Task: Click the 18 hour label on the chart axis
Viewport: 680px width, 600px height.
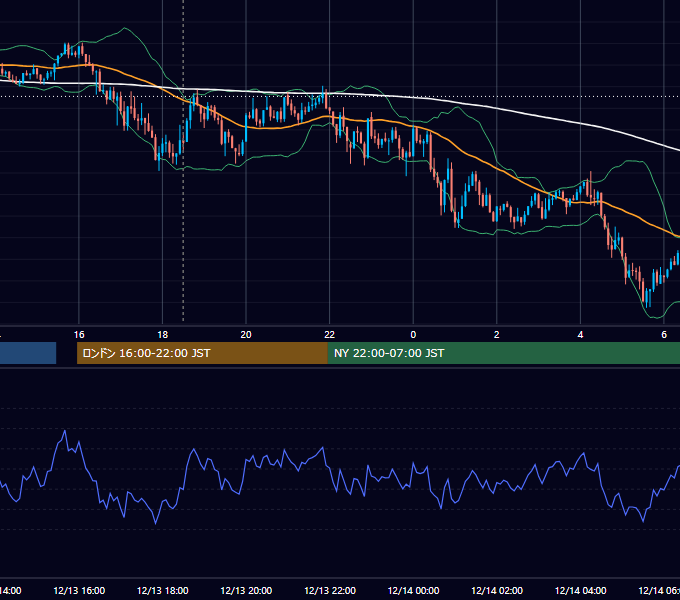Action: coord(162,335)
